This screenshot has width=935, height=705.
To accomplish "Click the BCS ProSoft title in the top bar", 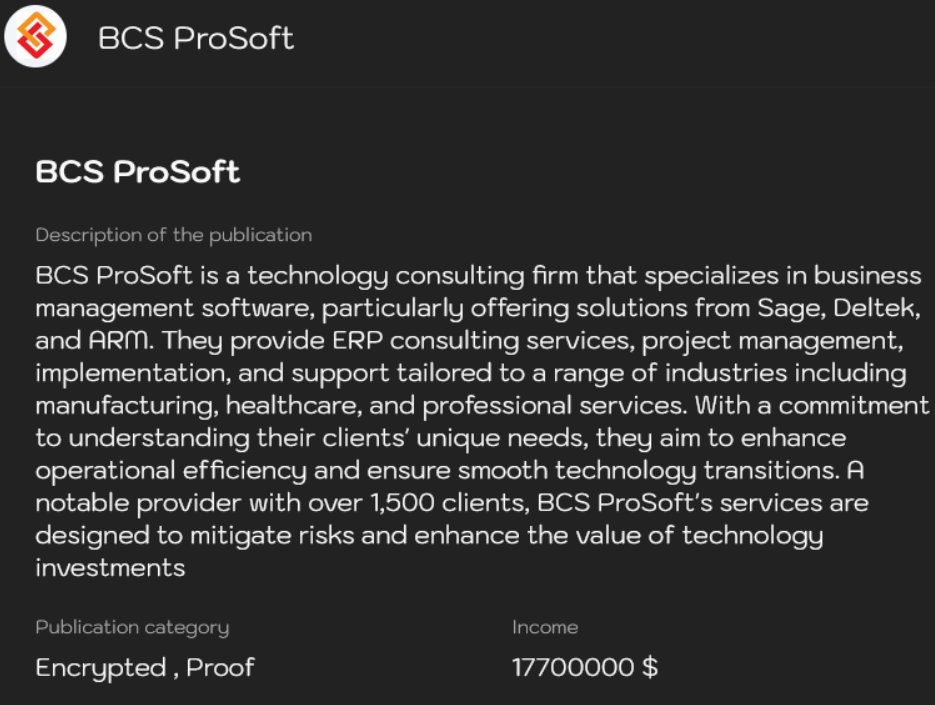I will pos(196,38).
